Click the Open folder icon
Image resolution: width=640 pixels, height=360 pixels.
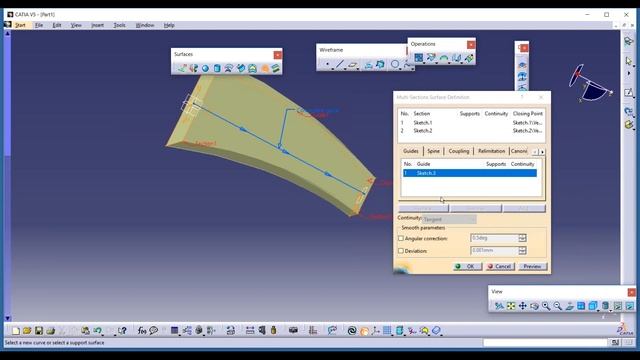point(27,331)
